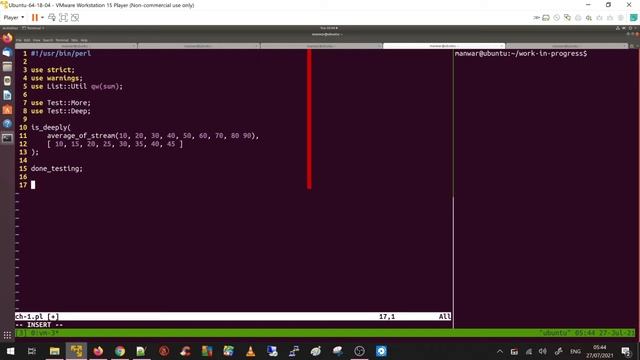Open Windows notification center
640x360 pixels.
(626, 351)
